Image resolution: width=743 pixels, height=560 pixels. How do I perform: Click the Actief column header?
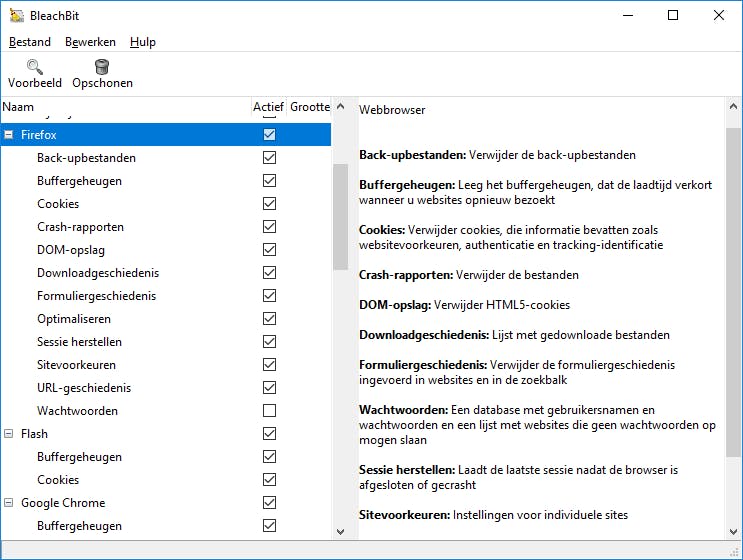268,107
